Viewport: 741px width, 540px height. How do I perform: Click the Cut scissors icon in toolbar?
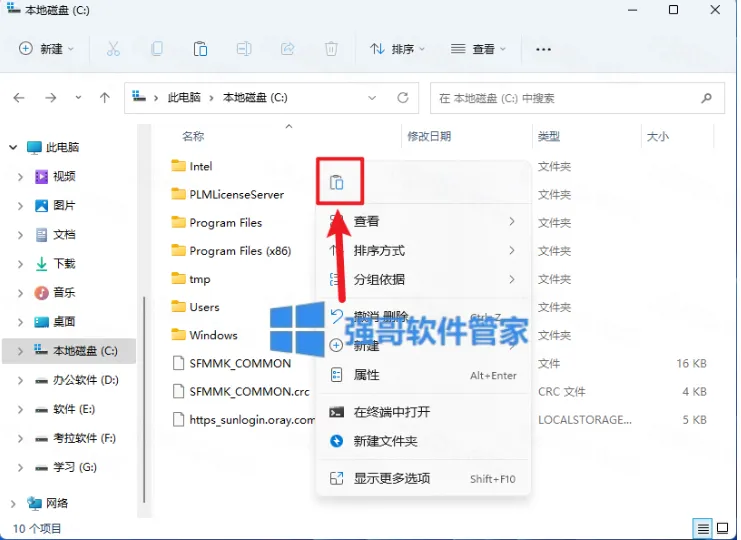click(113, 49)
